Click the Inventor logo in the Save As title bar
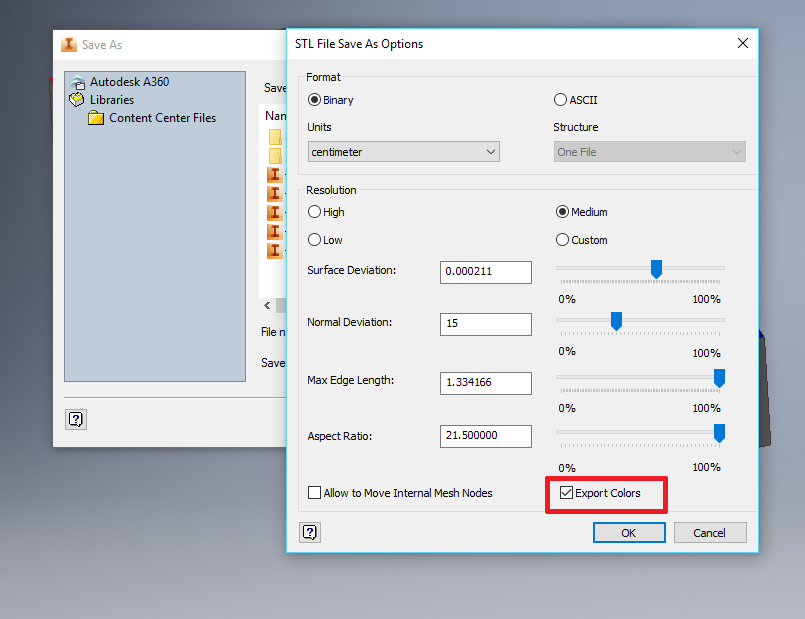The width and height of the screenshot is (805, 619). pyautogui.click(x=68, y=44)
